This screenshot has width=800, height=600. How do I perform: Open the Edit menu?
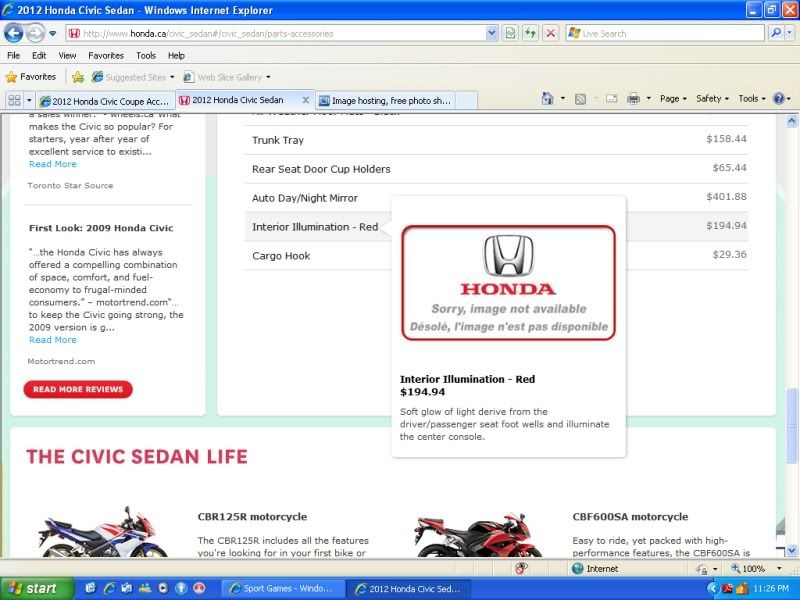pos(39,56)
